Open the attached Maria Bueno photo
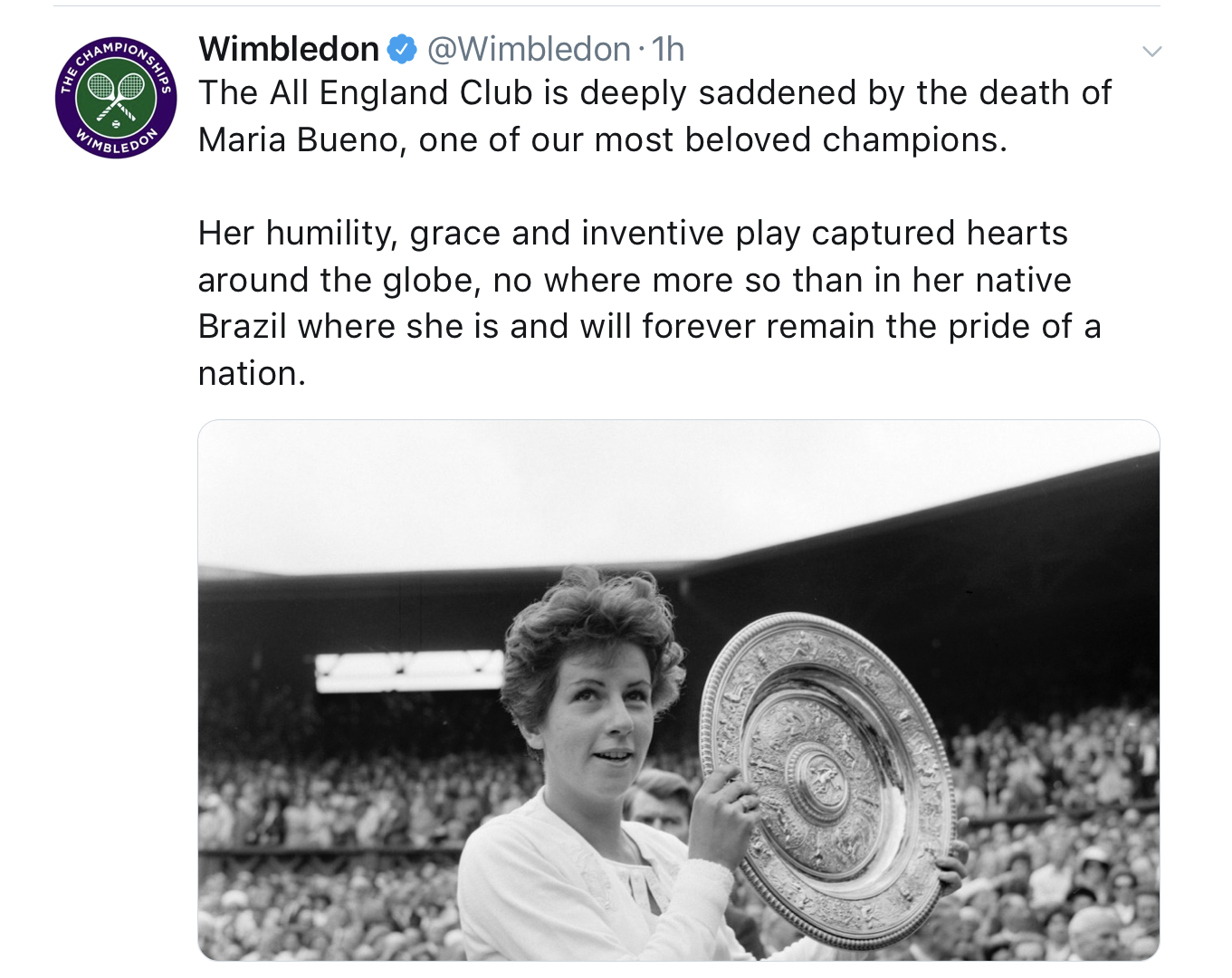This screenshot has height=978, width=1232. tap(679, 690)
